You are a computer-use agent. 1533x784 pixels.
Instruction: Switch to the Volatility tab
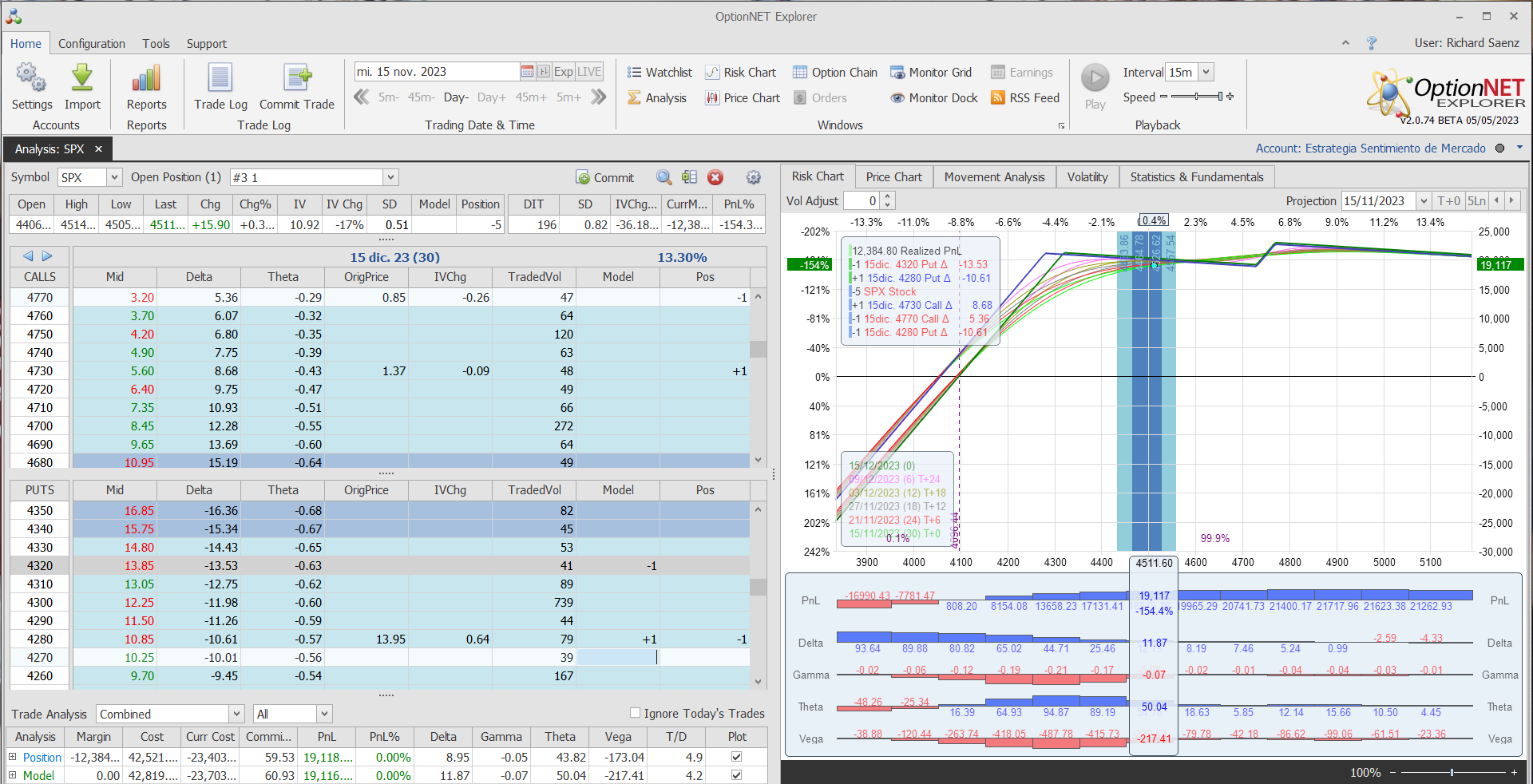point(1087,176)
